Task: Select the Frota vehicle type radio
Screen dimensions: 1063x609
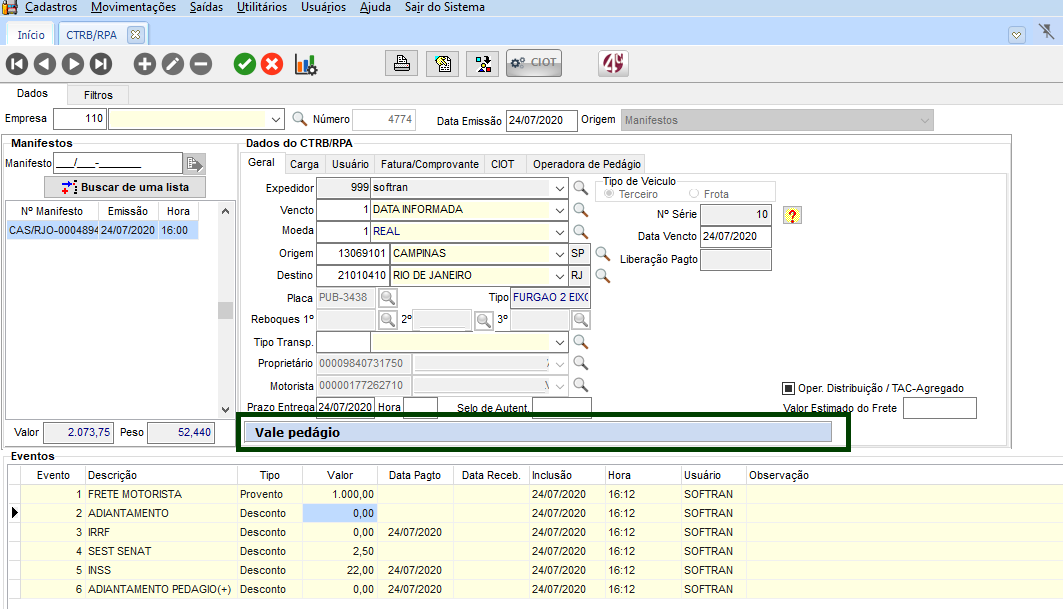Action: point(695,194)
